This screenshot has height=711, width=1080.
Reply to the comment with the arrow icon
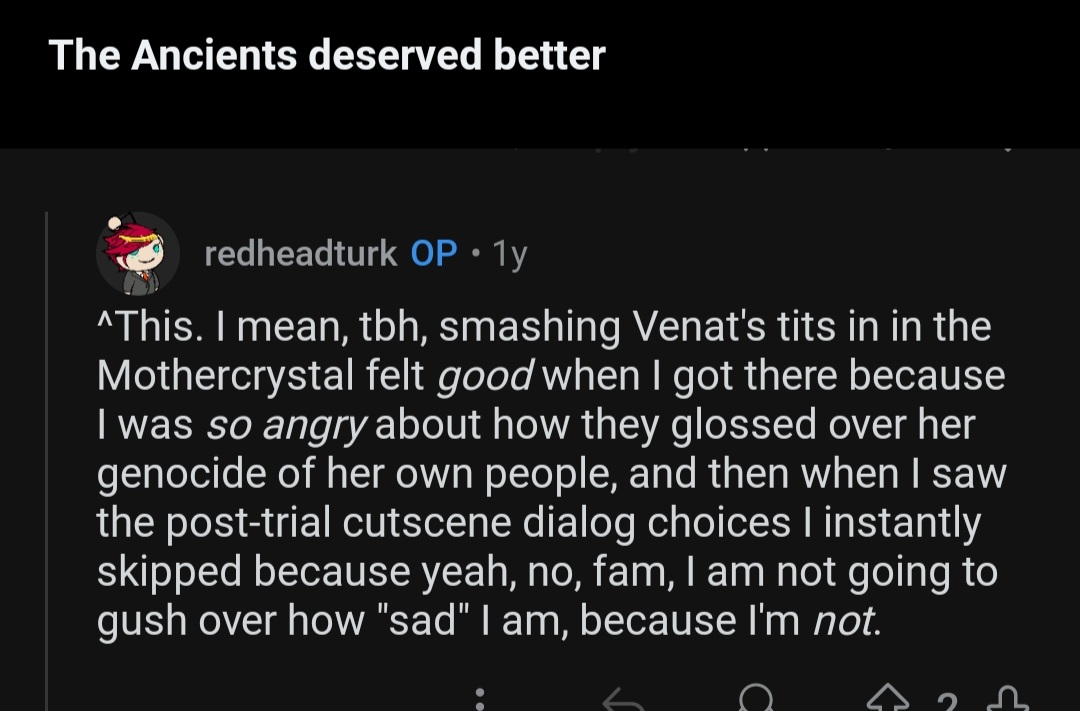click(x=623, y=699)
